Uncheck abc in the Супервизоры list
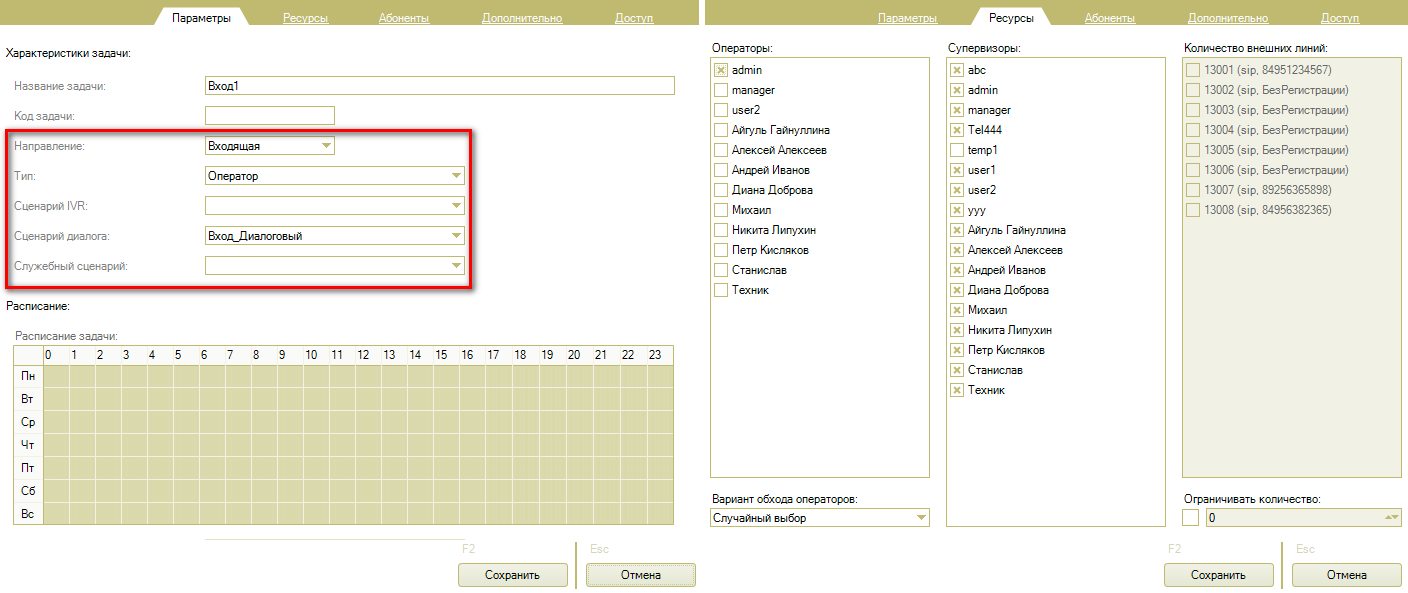The height and width of the screenshot is (593, 1408). [x=957, y=70]
